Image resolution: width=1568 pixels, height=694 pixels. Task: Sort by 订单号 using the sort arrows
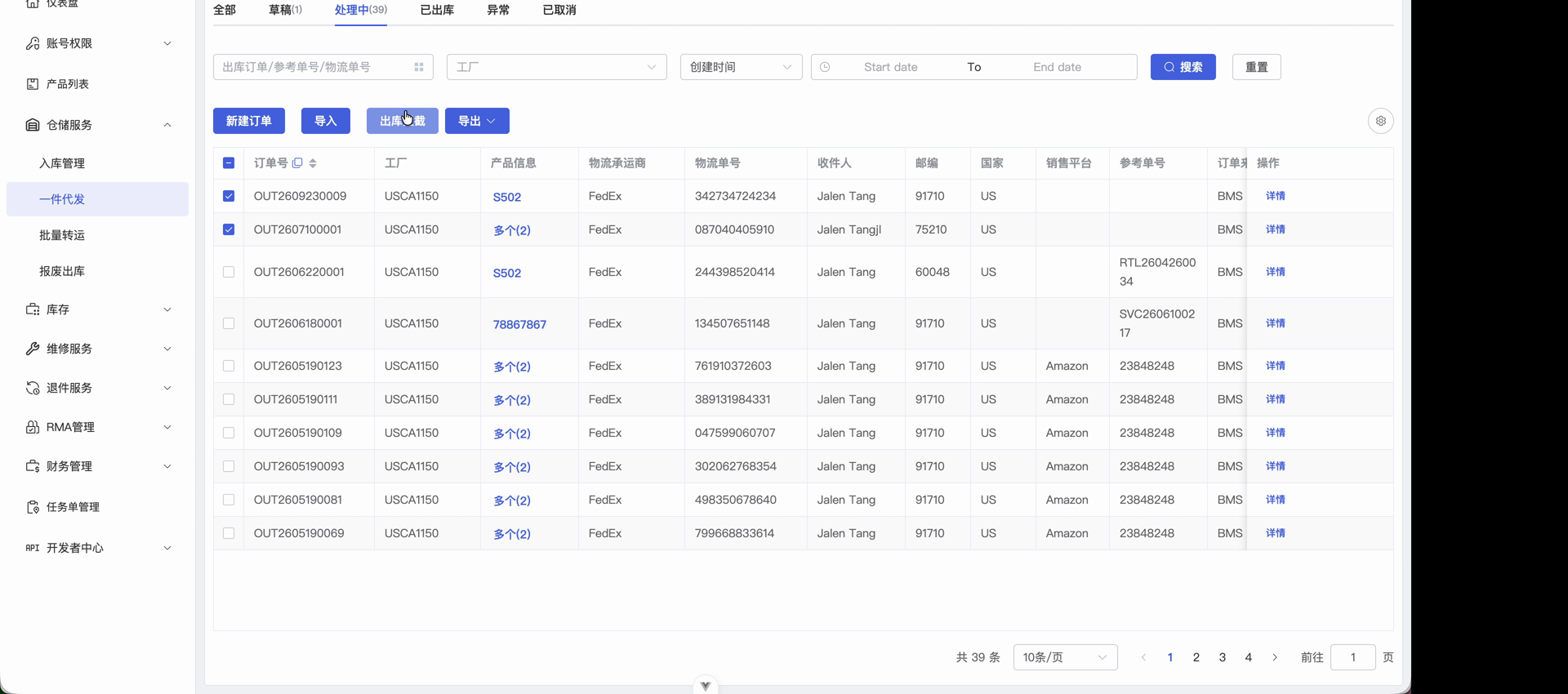point(313,163)
